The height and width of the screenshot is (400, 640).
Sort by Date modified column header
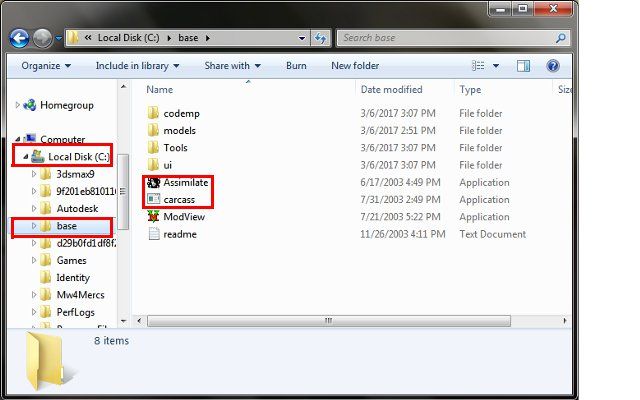point(391,89)
